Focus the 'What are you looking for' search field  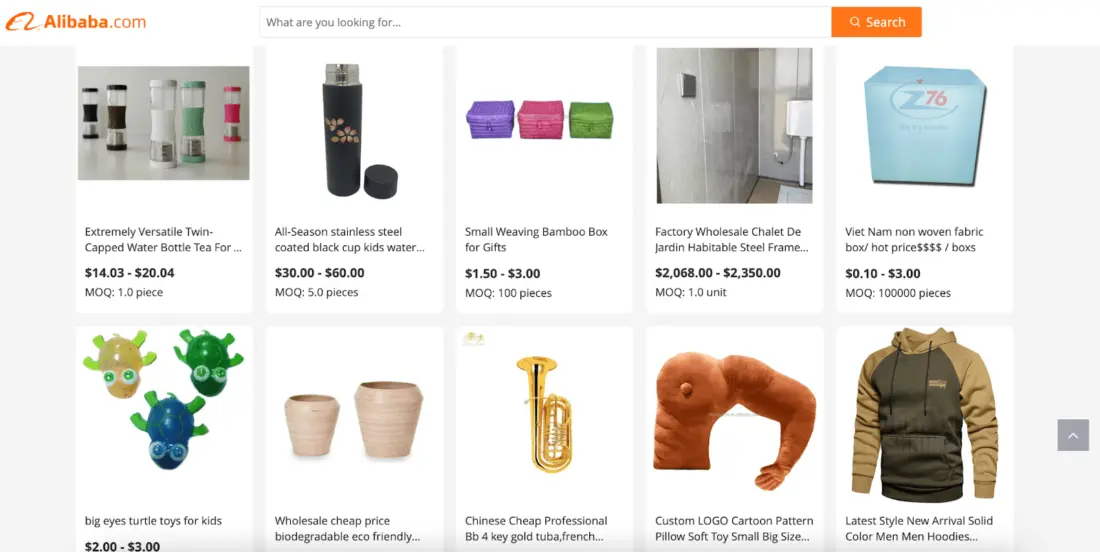point(545,22)
